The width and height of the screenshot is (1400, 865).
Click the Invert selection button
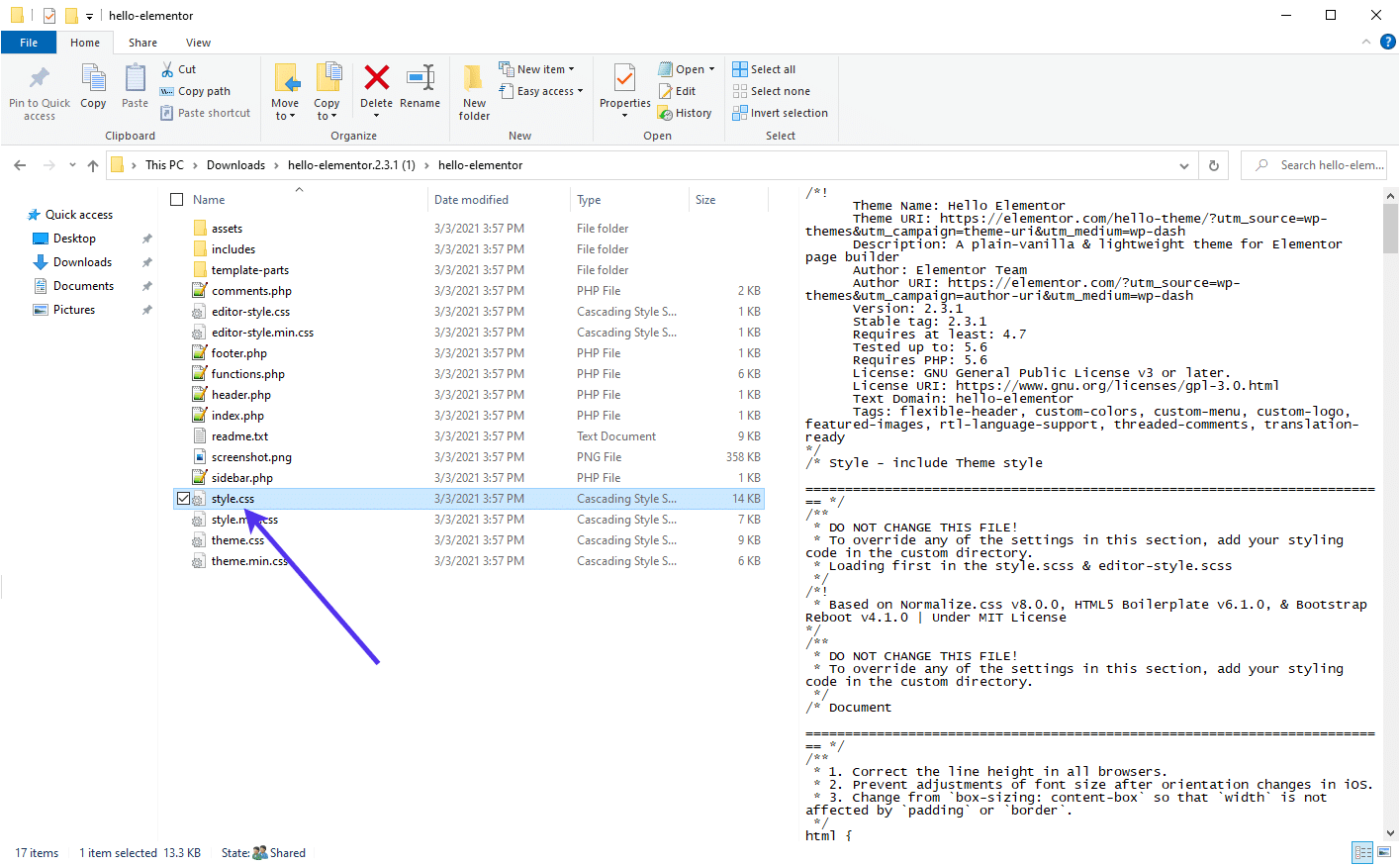[x=781, y=112]
